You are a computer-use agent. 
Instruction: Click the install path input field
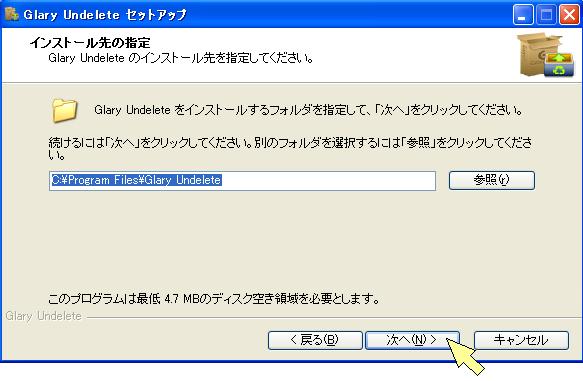tap(242, 181)
